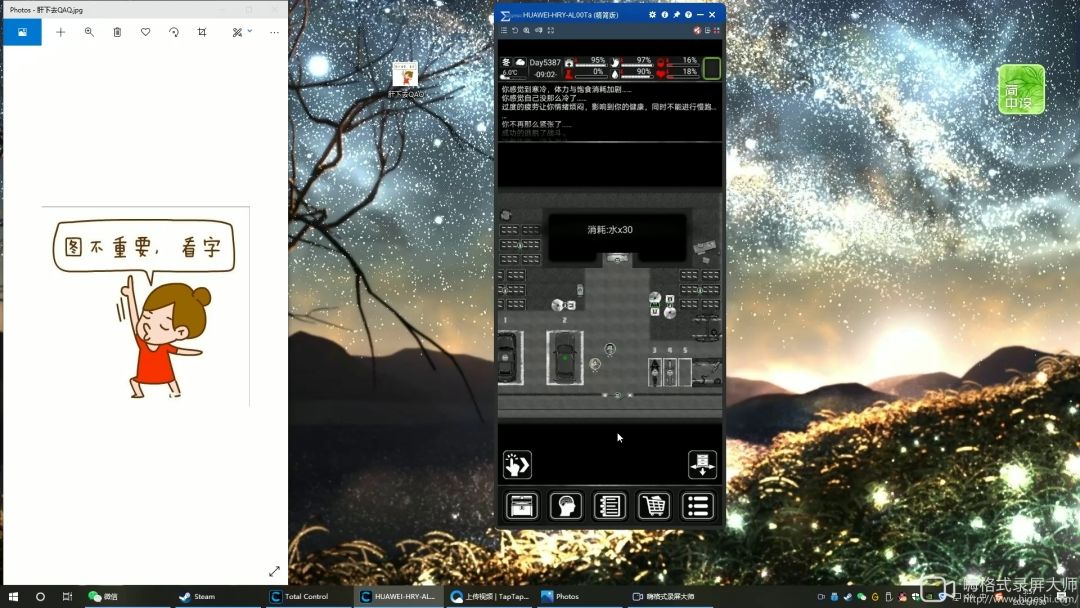Viewport: 1080px width, 608px height.
Task: Open the three-dot more menu in Photos
Action: [x=274, y=32]
